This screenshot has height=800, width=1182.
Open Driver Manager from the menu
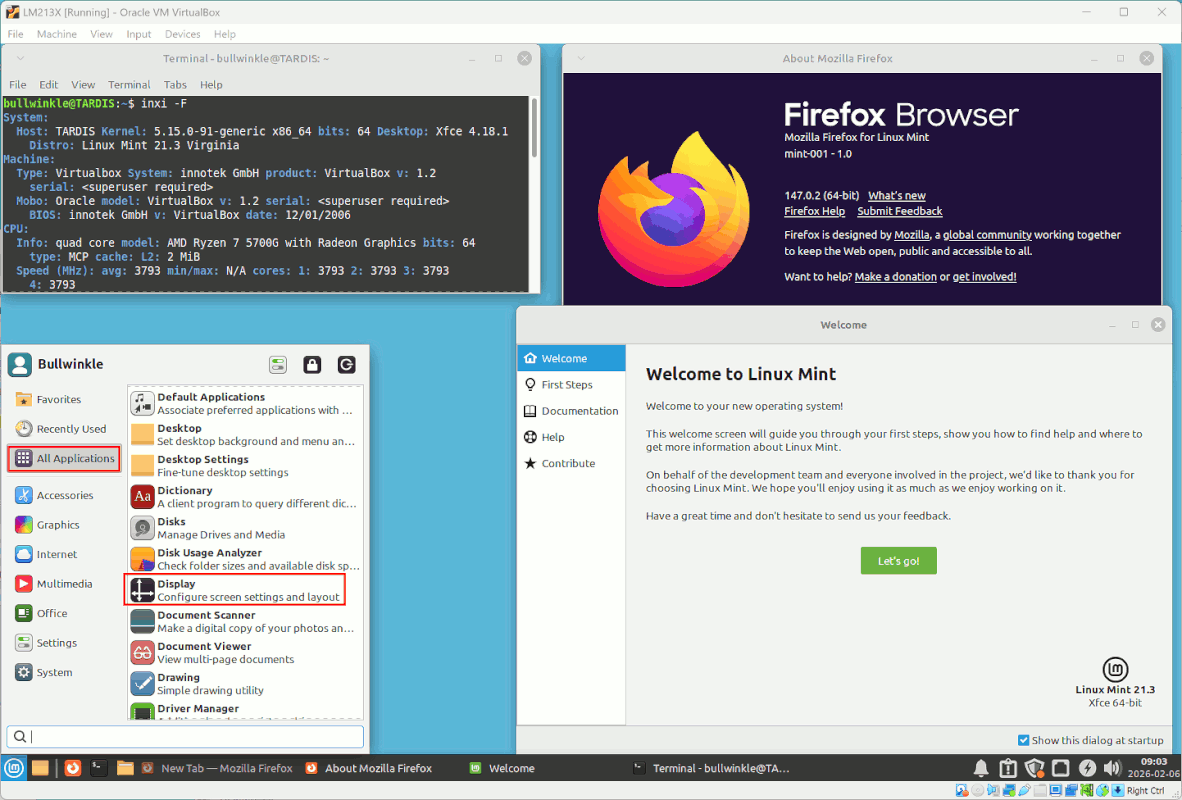[246, 710]
